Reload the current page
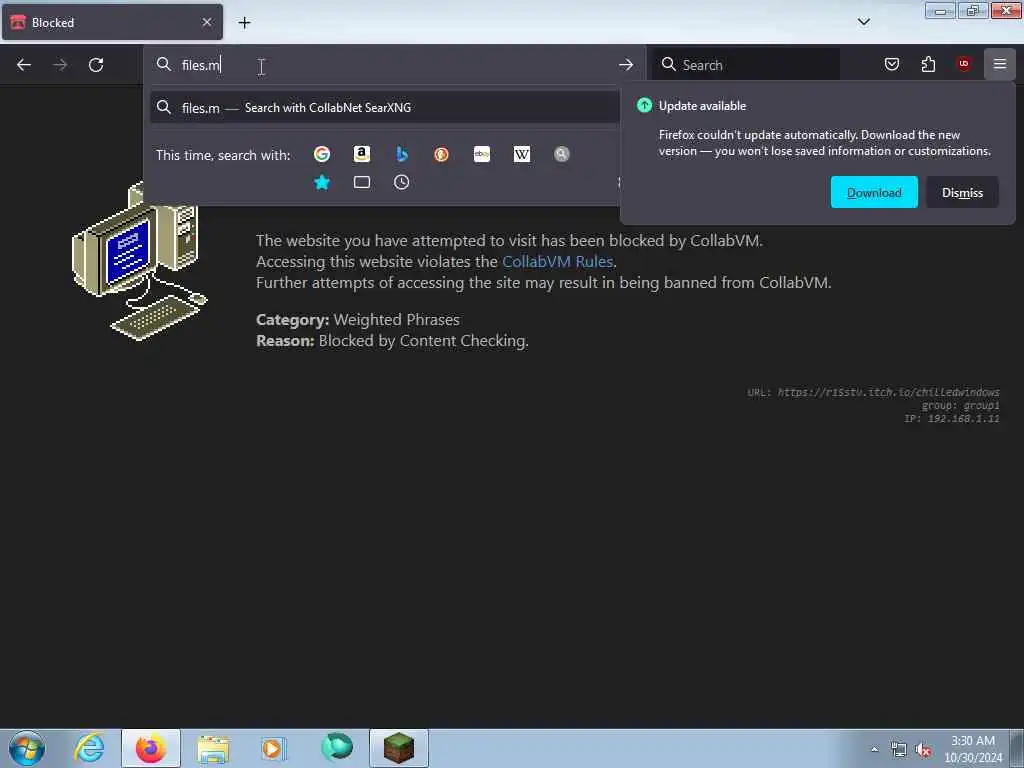 [96, 65]
